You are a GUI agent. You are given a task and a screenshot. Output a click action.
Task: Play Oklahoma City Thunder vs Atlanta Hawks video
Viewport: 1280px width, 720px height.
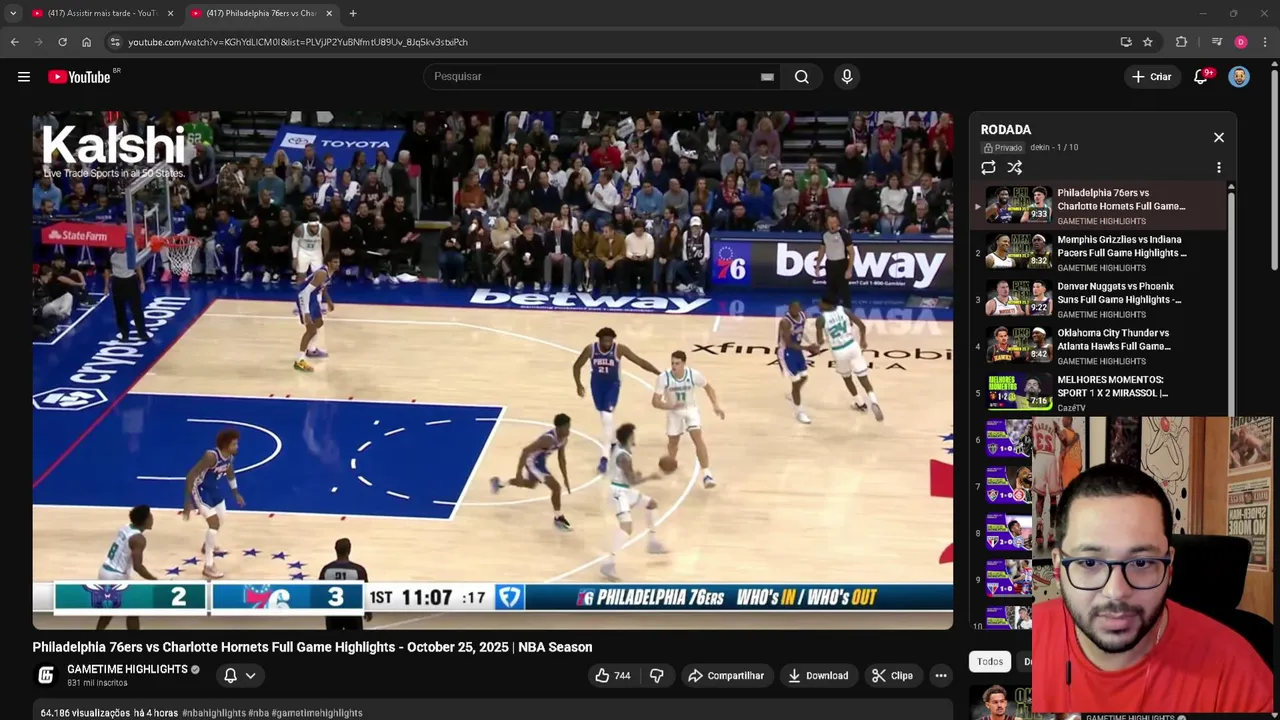tap(1100, 346)
